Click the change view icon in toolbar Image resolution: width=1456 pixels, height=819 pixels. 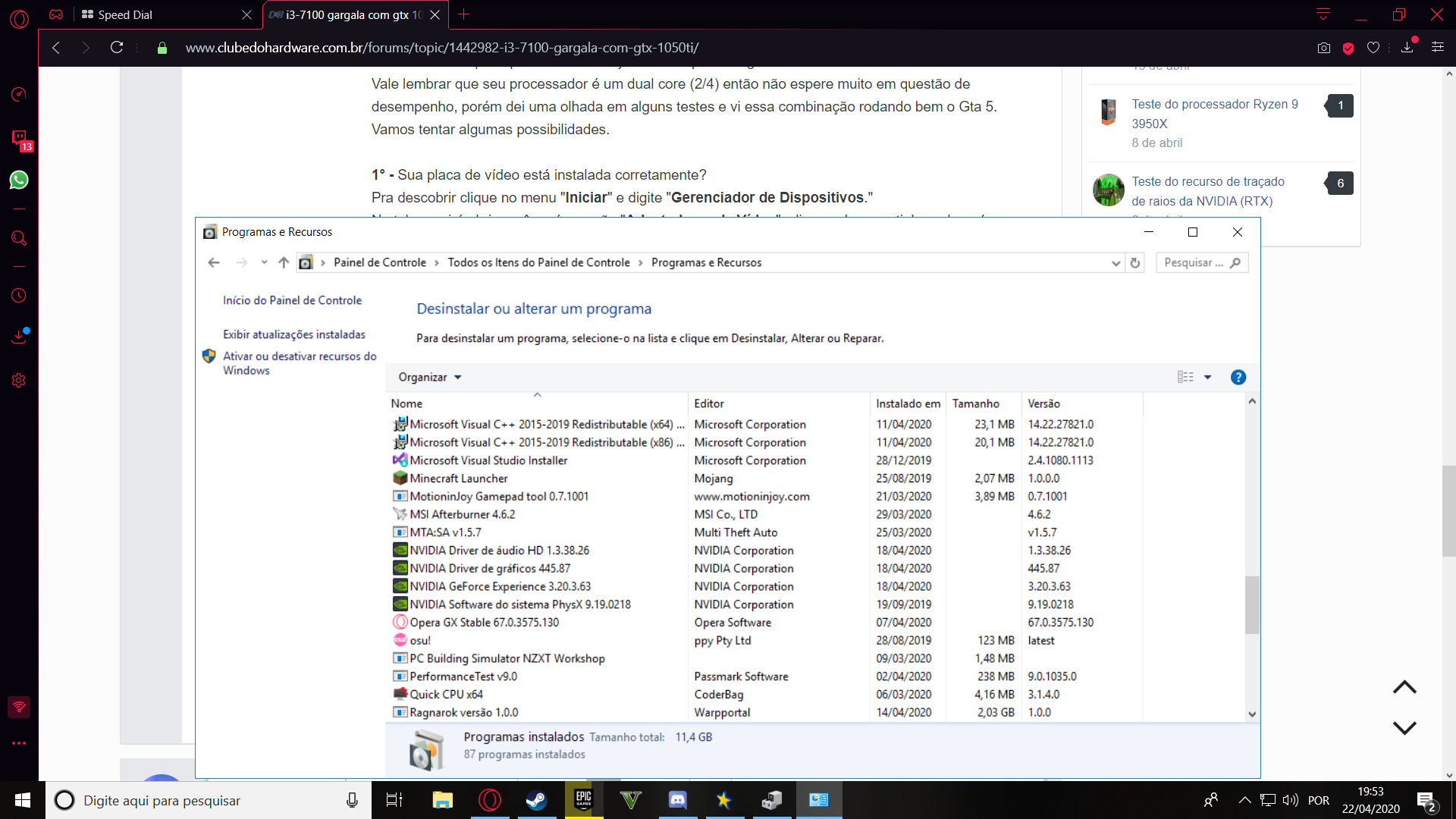tap(1185, 377)
